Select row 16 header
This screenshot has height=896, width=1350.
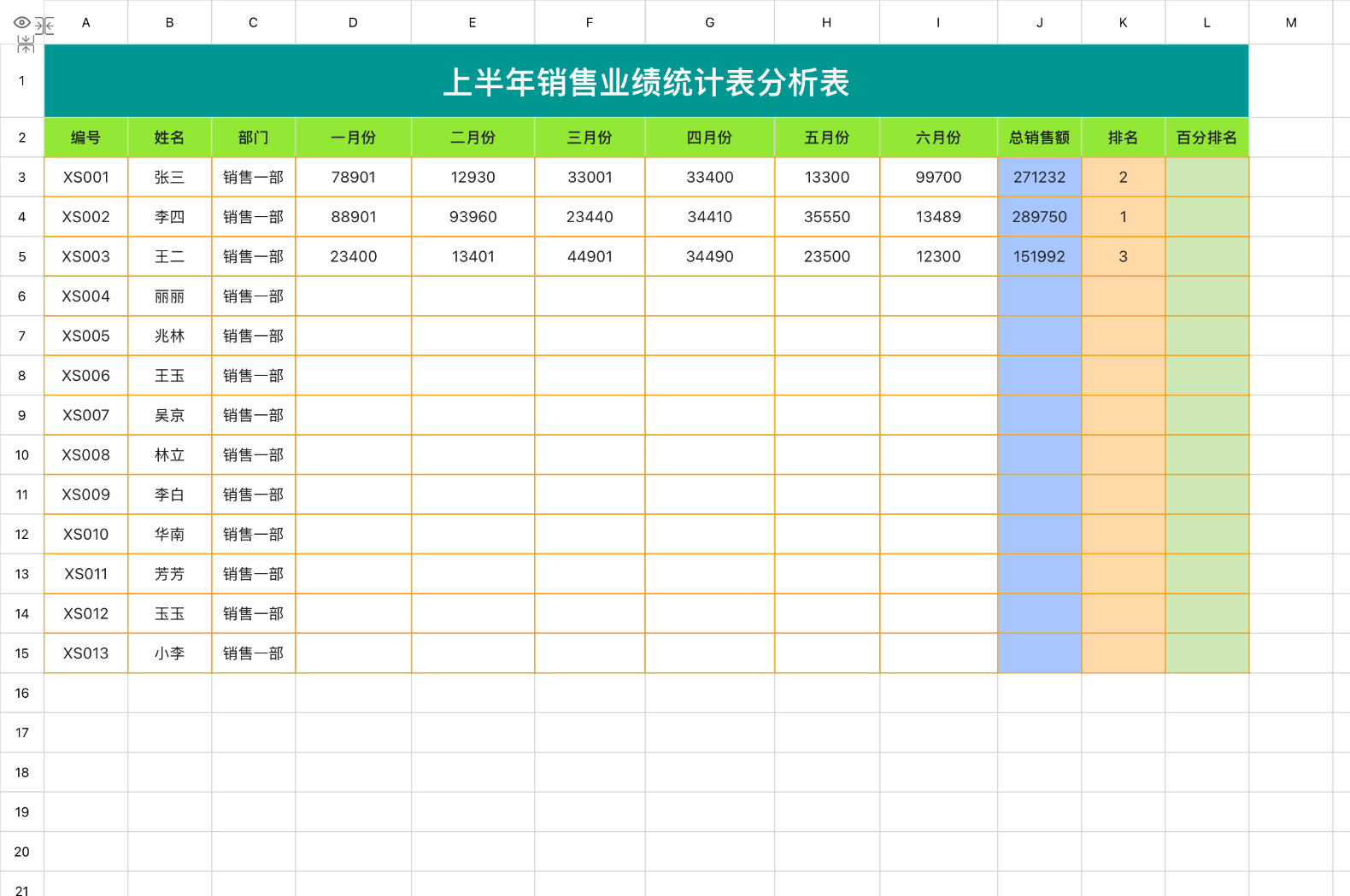(22, 693)
